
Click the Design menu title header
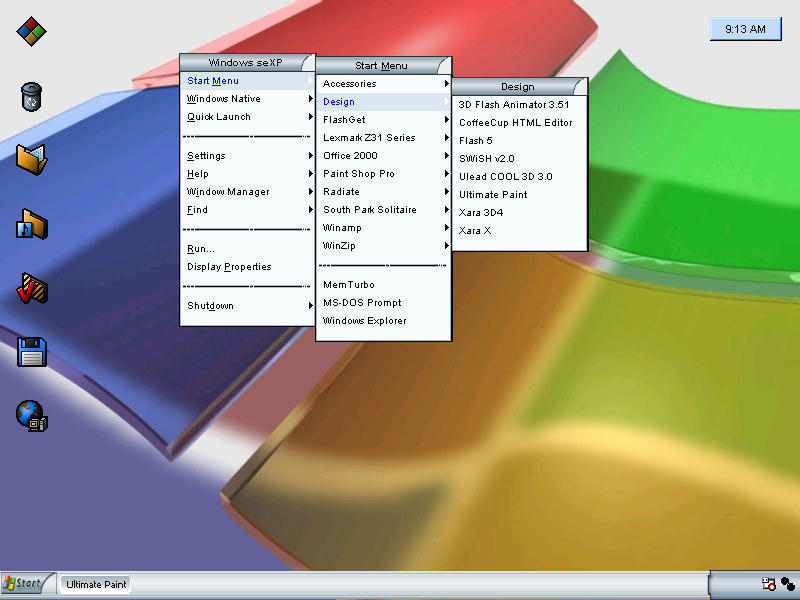(x=519, y=86)
